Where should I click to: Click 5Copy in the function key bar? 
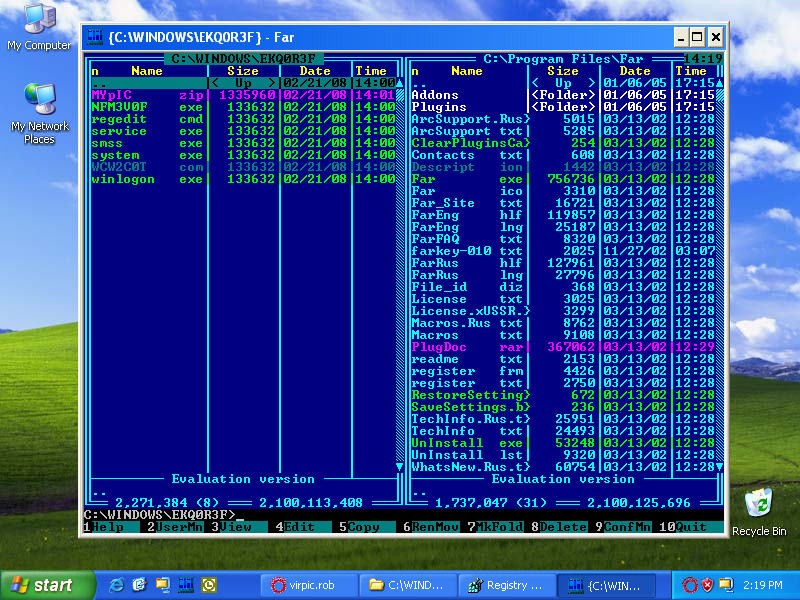tap(367, 527)
